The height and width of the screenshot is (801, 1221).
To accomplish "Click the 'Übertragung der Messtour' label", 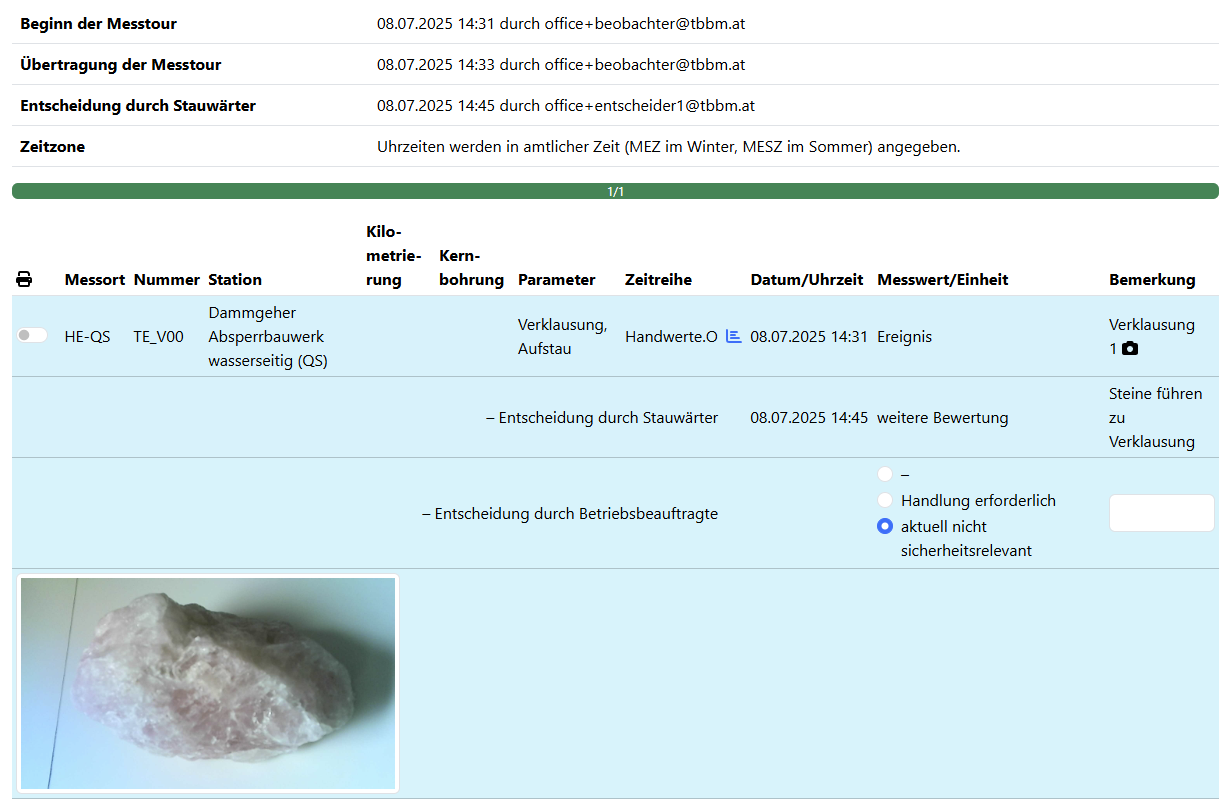I will point(121,64).
